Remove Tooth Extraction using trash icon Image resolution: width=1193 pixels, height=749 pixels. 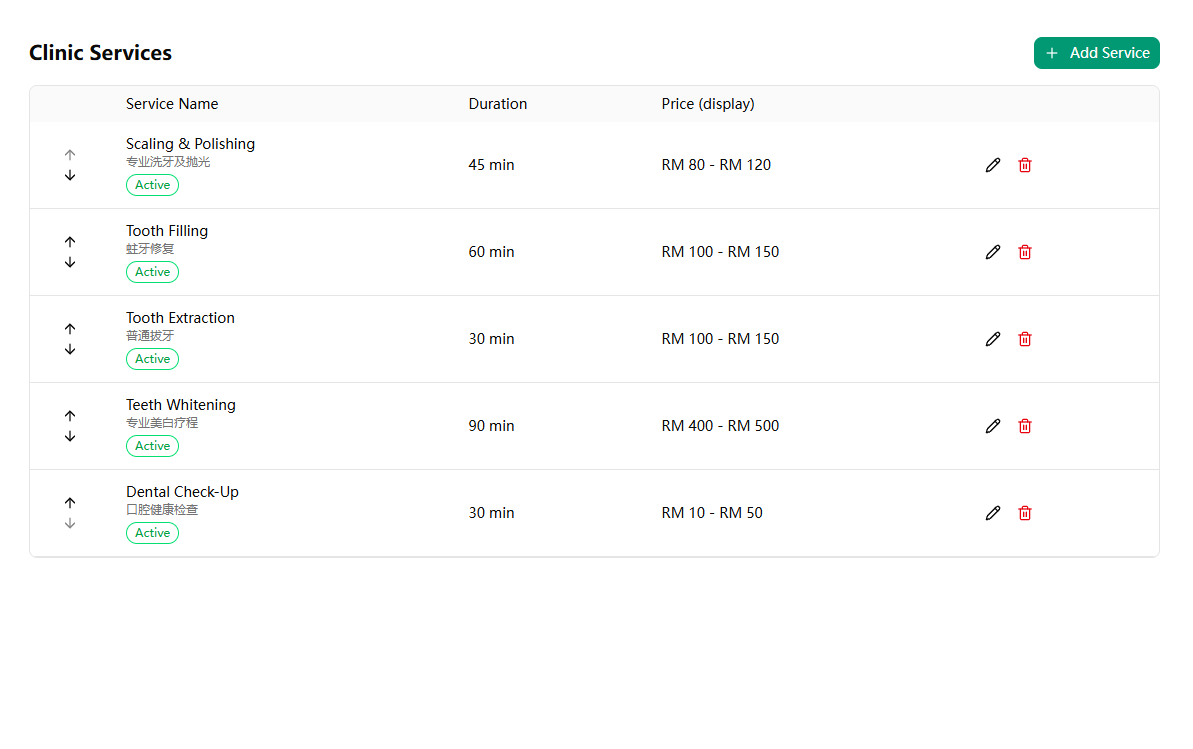(1024, 339)
